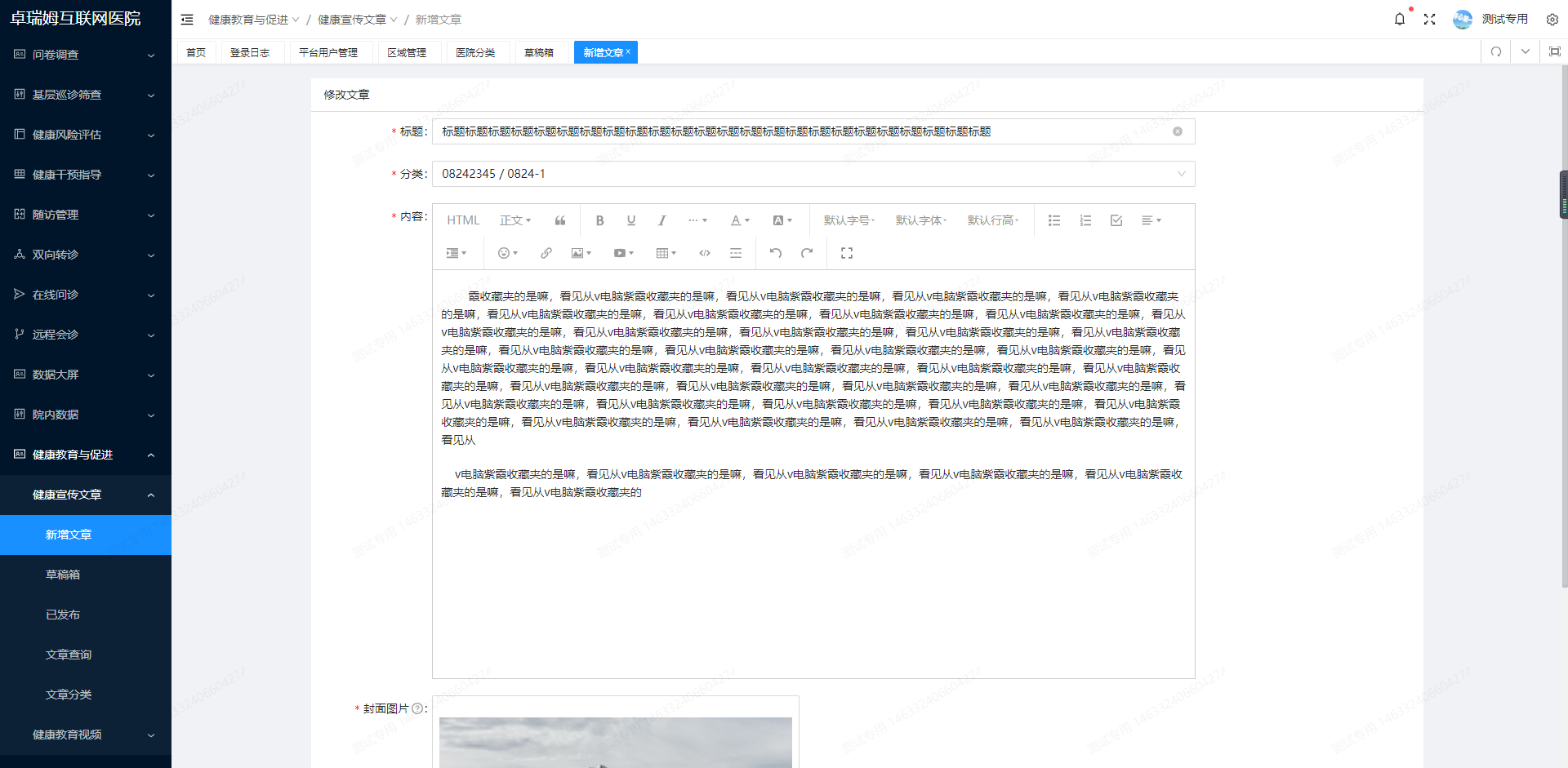Open the heading style 正文 dropdown
This screenshot has width=1568, height=768.
tap(515, 220)
